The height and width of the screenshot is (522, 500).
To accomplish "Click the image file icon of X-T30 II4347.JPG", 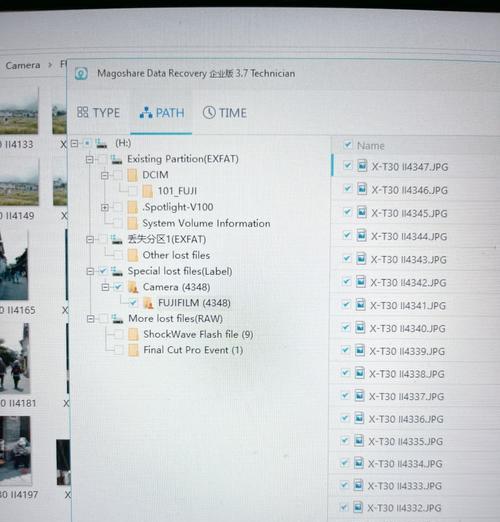I will 362,166.
